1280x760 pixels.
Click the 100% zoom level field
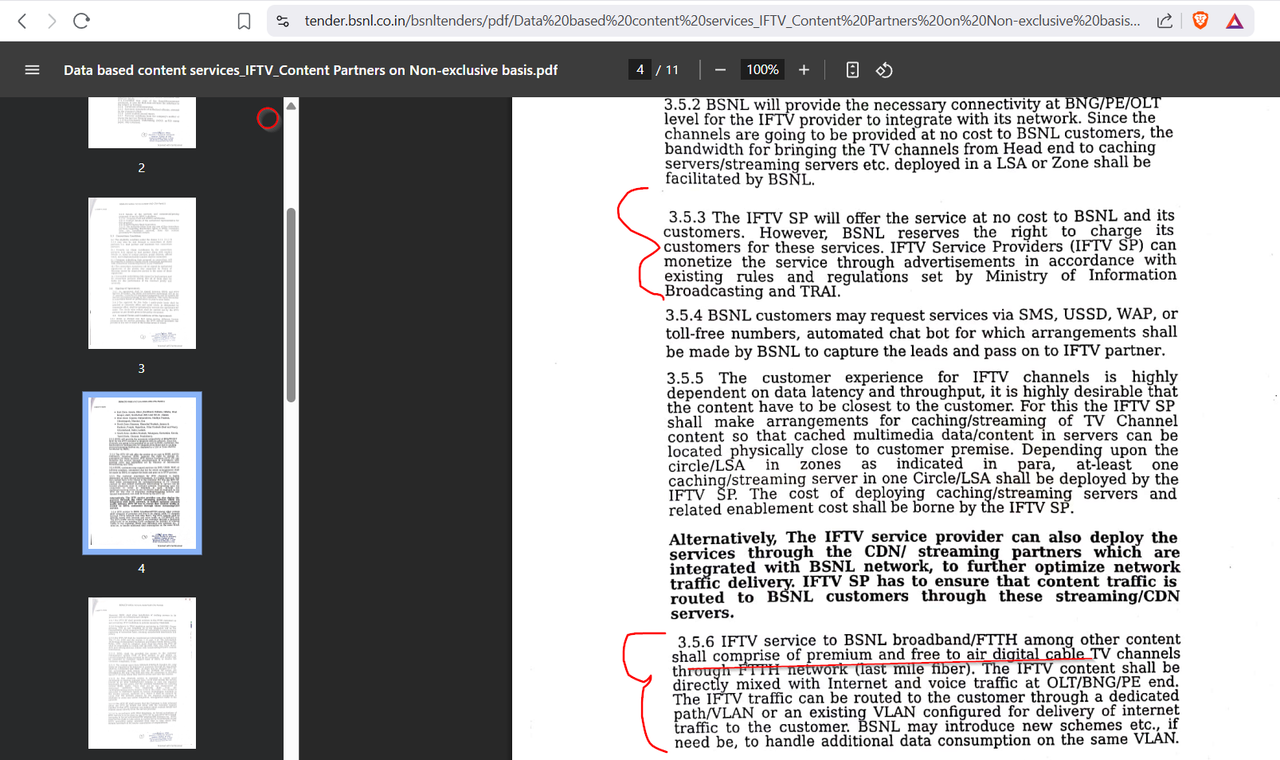point(762,70)
